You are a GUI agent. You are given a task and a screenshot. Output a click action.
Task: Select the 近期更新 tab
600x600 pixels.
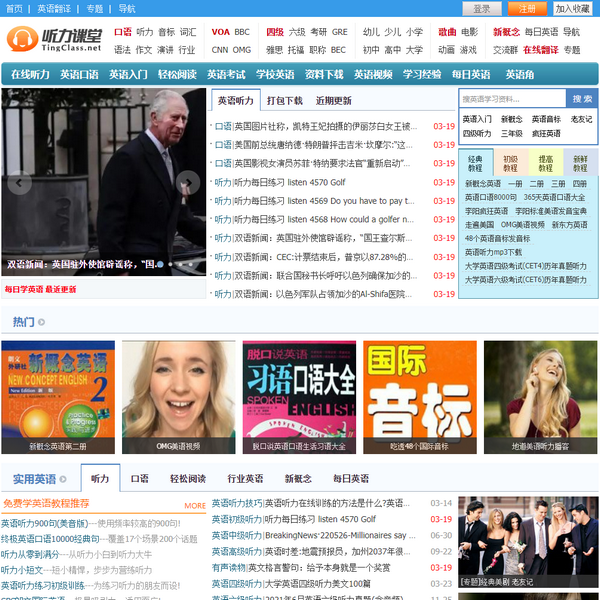pos(333,101)
